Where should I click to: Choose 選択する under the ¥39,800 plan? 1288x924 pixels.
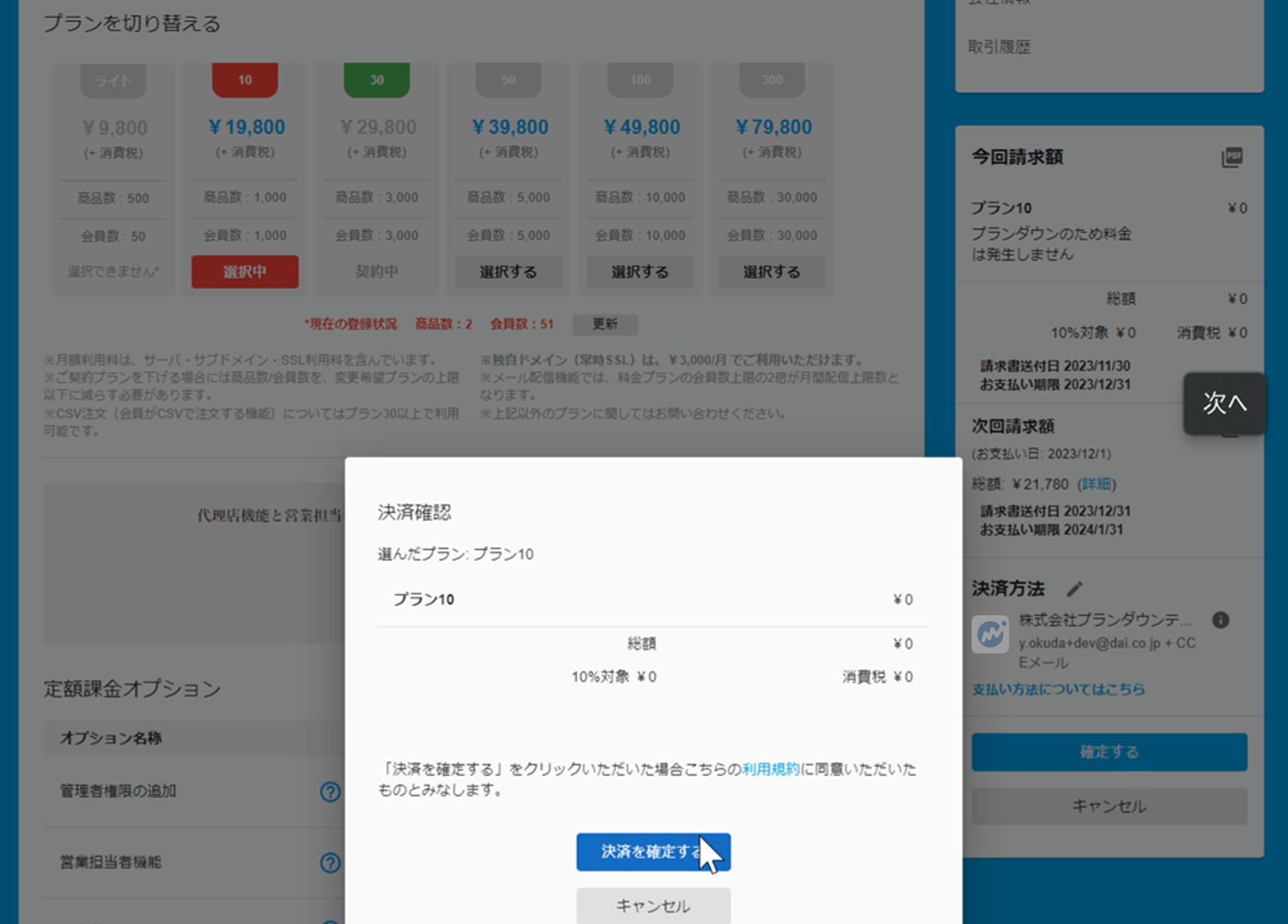tap(508, 272)
